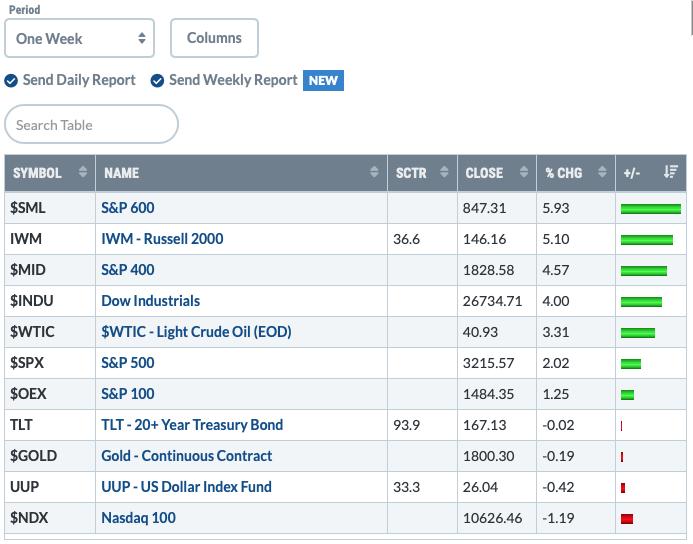Image resolution: width=693 pixels, height=544 pixels.
Task: Click the +/- column descending sort icon
Action: pos(670,172)
